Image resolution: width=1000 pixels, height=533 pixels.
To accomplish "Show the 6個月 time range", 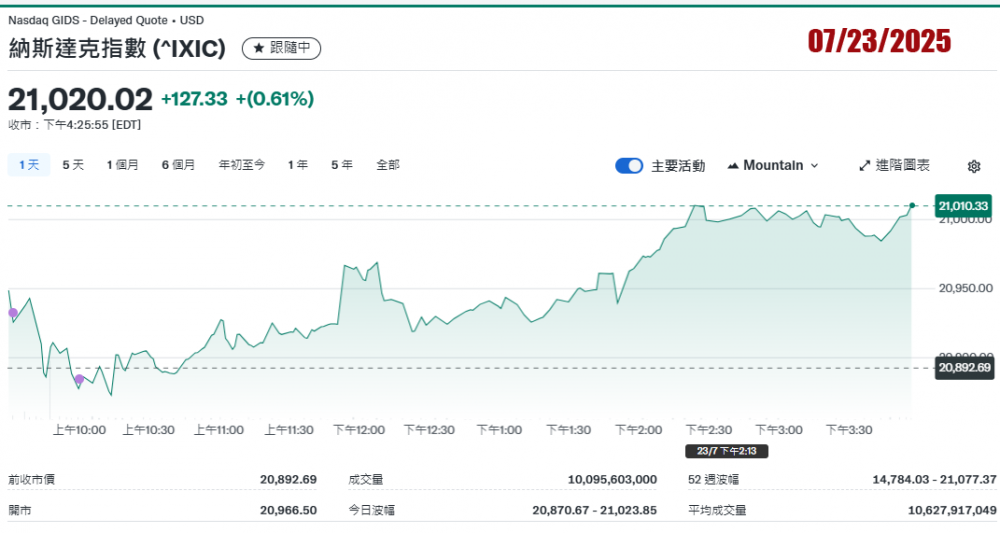I will (178, 165).
